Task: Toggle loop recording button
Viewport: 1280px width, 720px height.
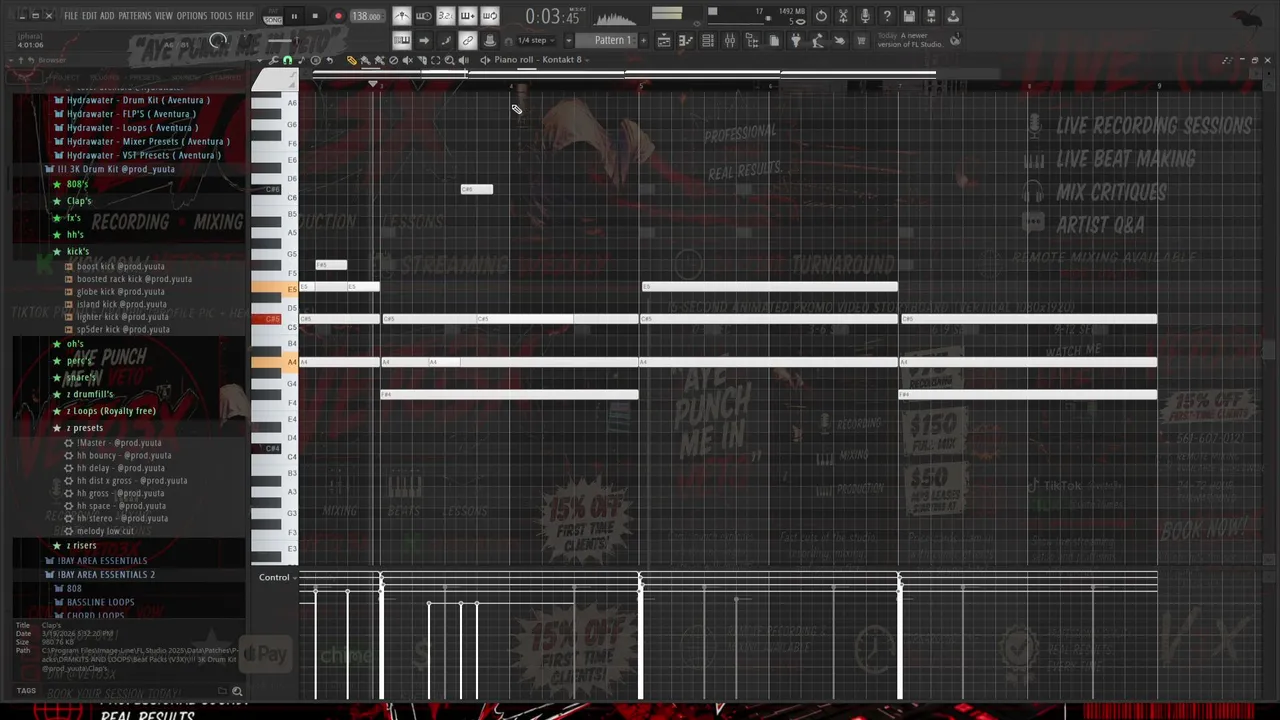Action: coord(489,16)
